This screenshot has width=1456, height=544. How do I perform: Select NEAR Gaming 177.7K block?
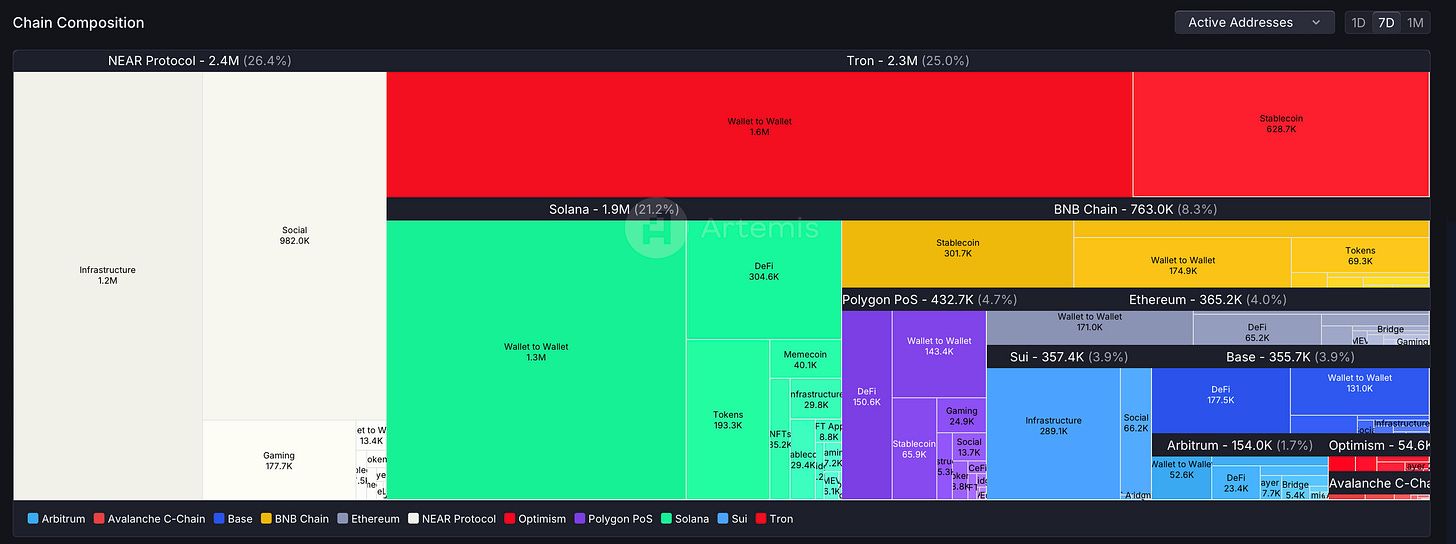coord(279,460)
